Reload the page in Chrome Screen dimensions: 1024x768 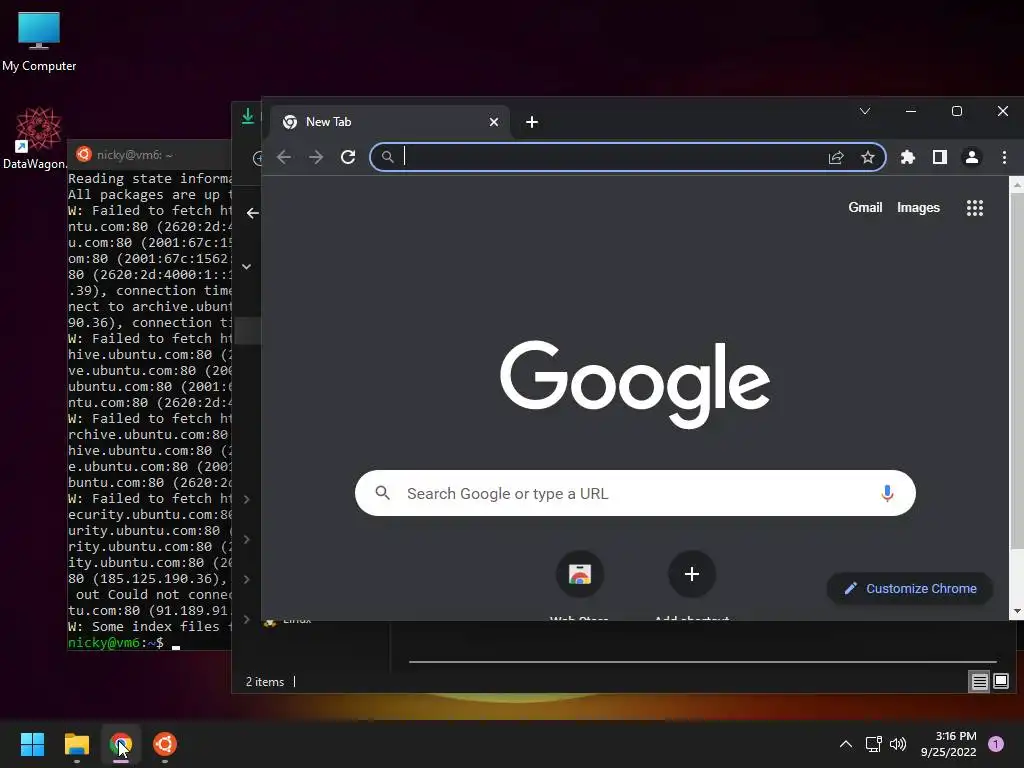point(348,157)
